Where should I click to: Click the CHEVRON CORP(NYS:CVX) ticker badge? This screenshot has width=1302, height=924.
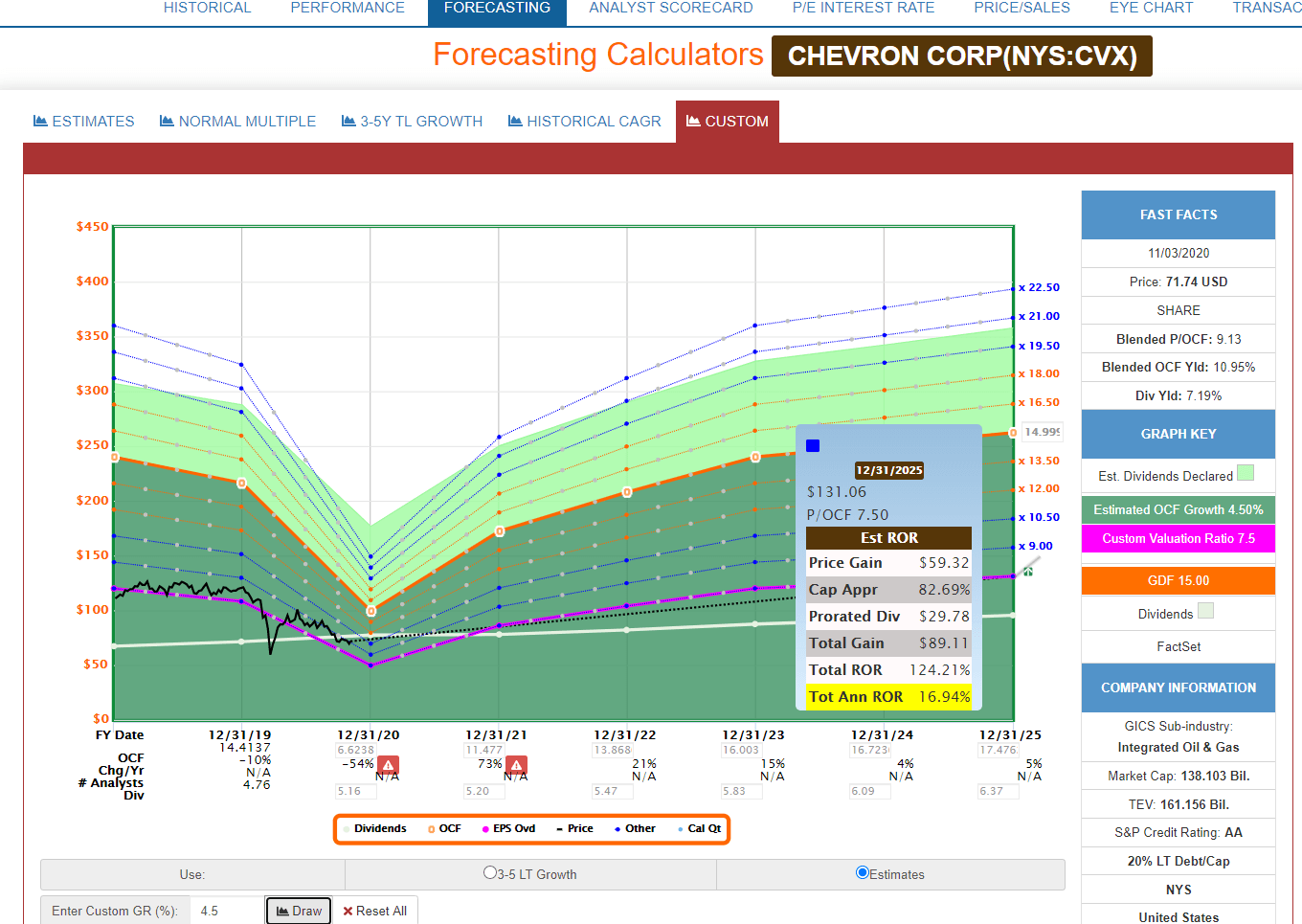[962, 56]
